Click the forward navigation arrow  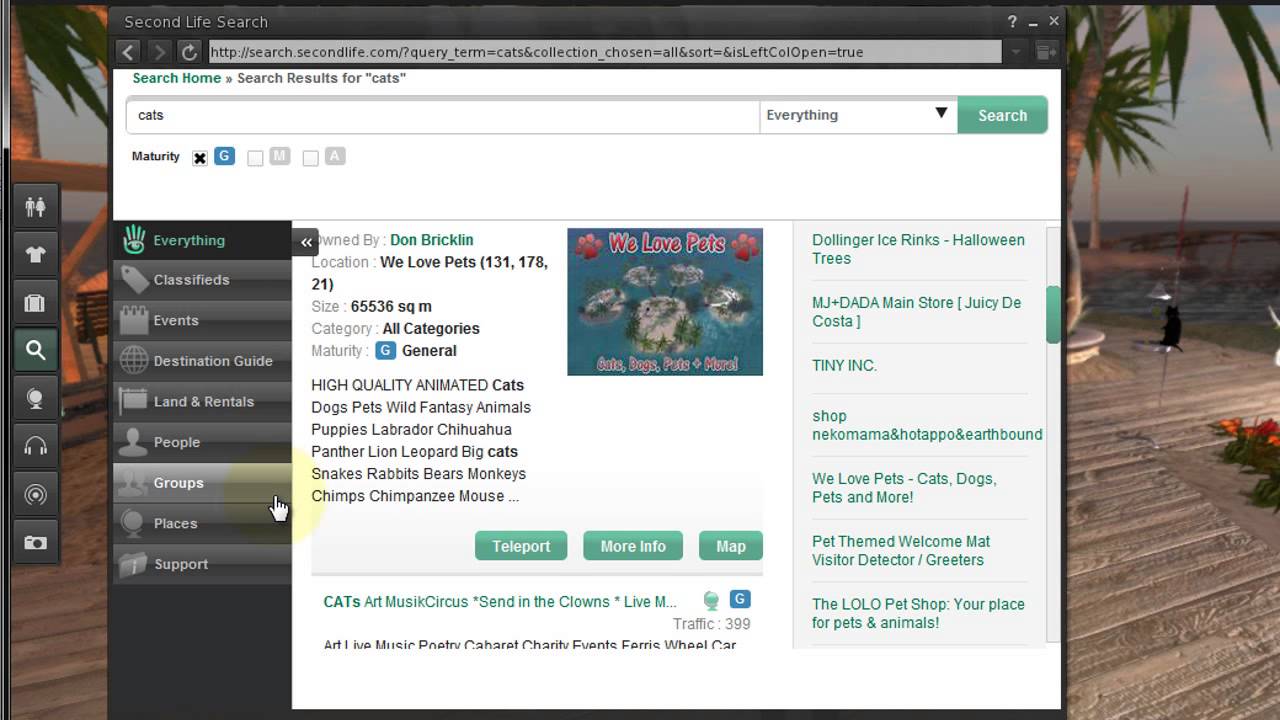click(159, 52)
